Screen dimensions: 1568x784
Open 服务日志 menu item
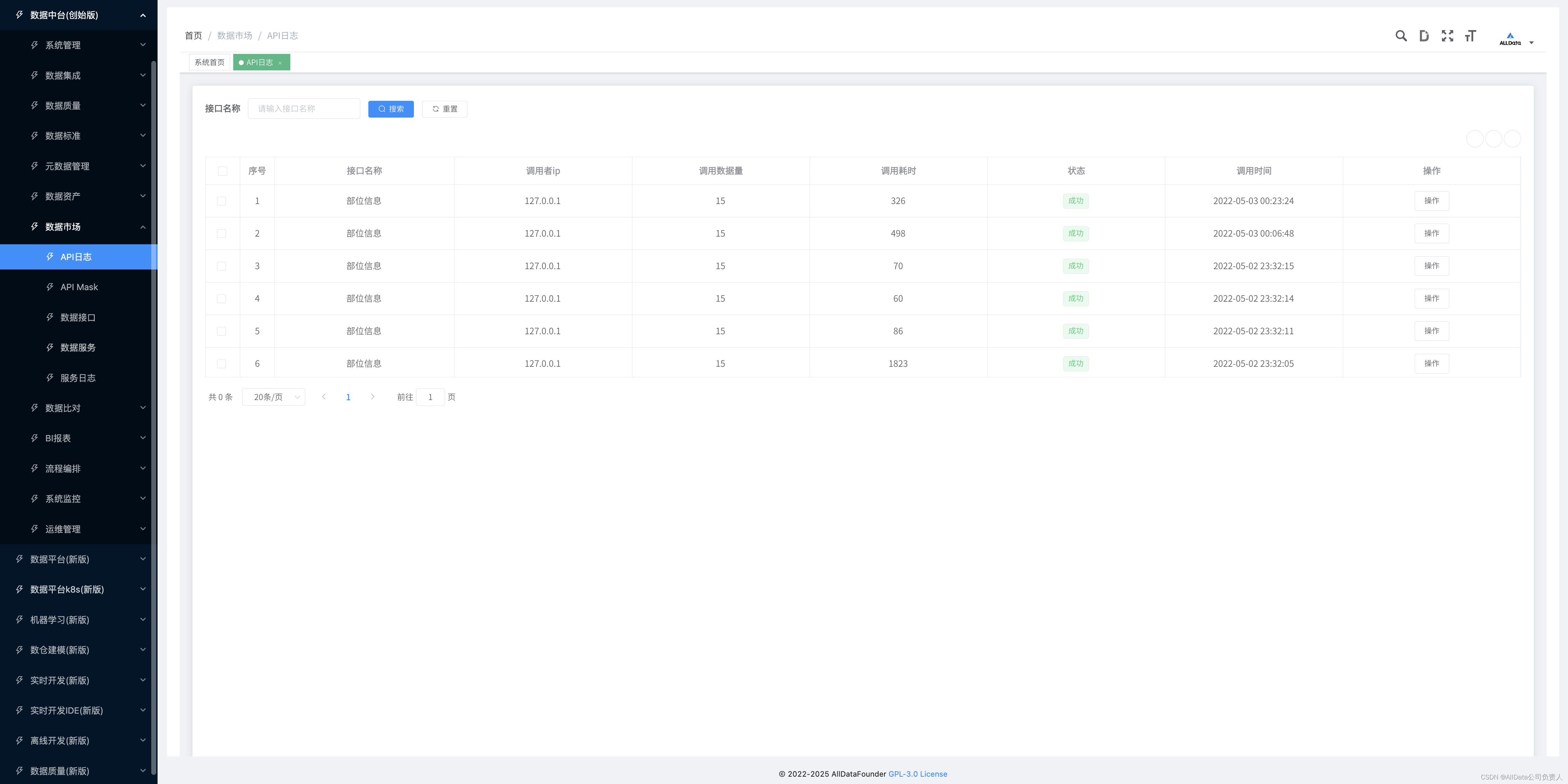(77, 378)
